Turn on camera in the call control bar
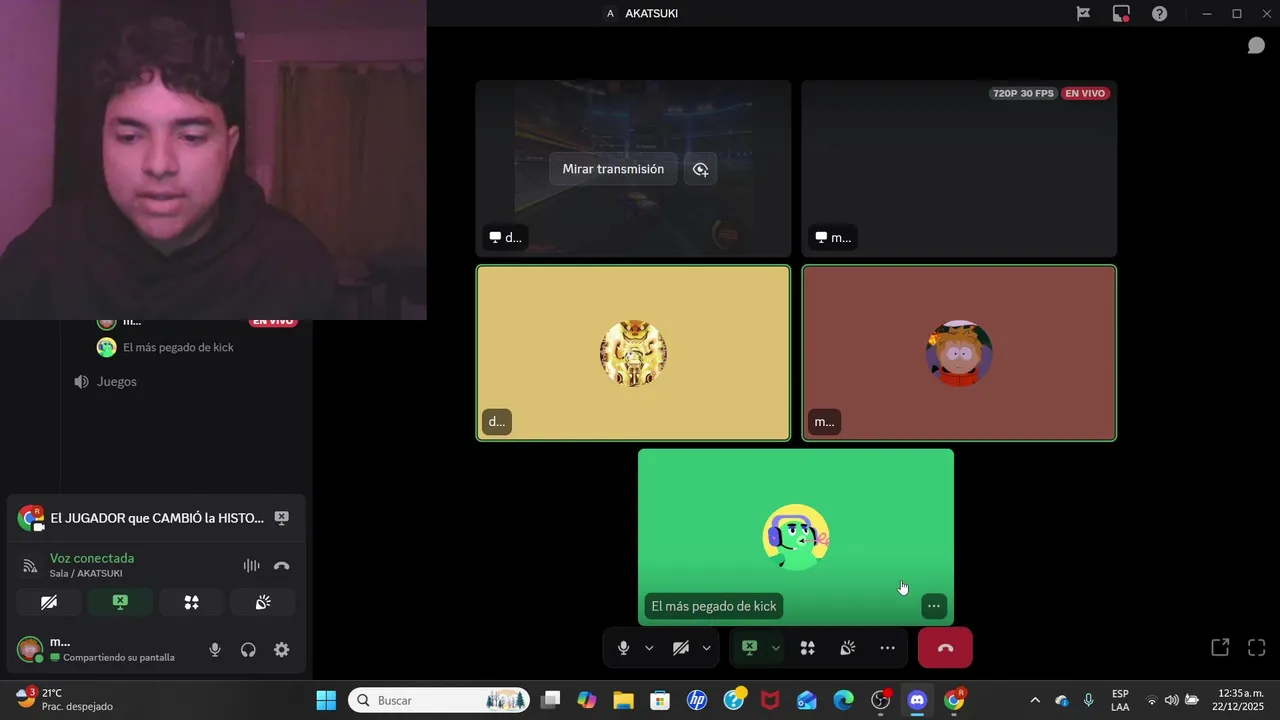Image resolution: width=1280 pixels, height=720 pixels. pos(681,648)
